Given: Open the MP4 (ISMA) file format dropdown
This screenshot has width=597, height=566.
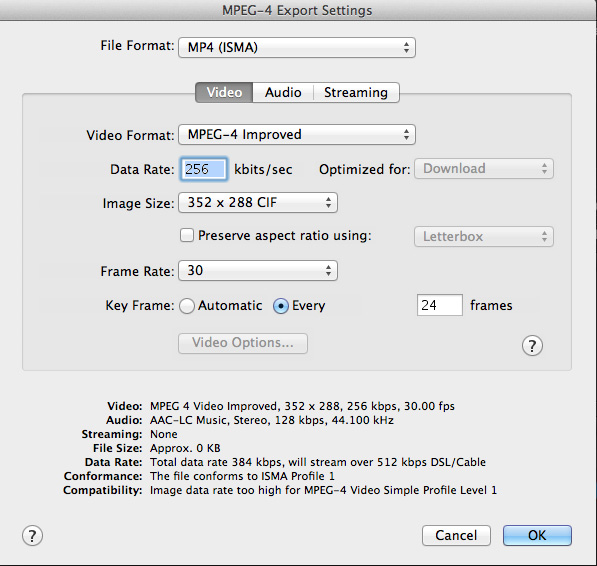Looking at the screenshot, I should (297, 48).
